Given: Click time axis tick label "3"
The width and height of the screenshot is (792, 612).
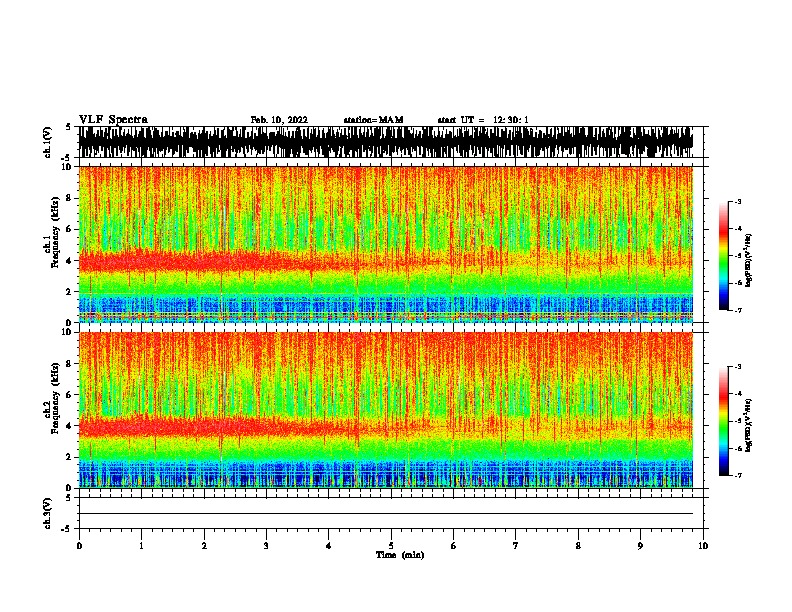Looking at the screenshot, I should (266, 546).
